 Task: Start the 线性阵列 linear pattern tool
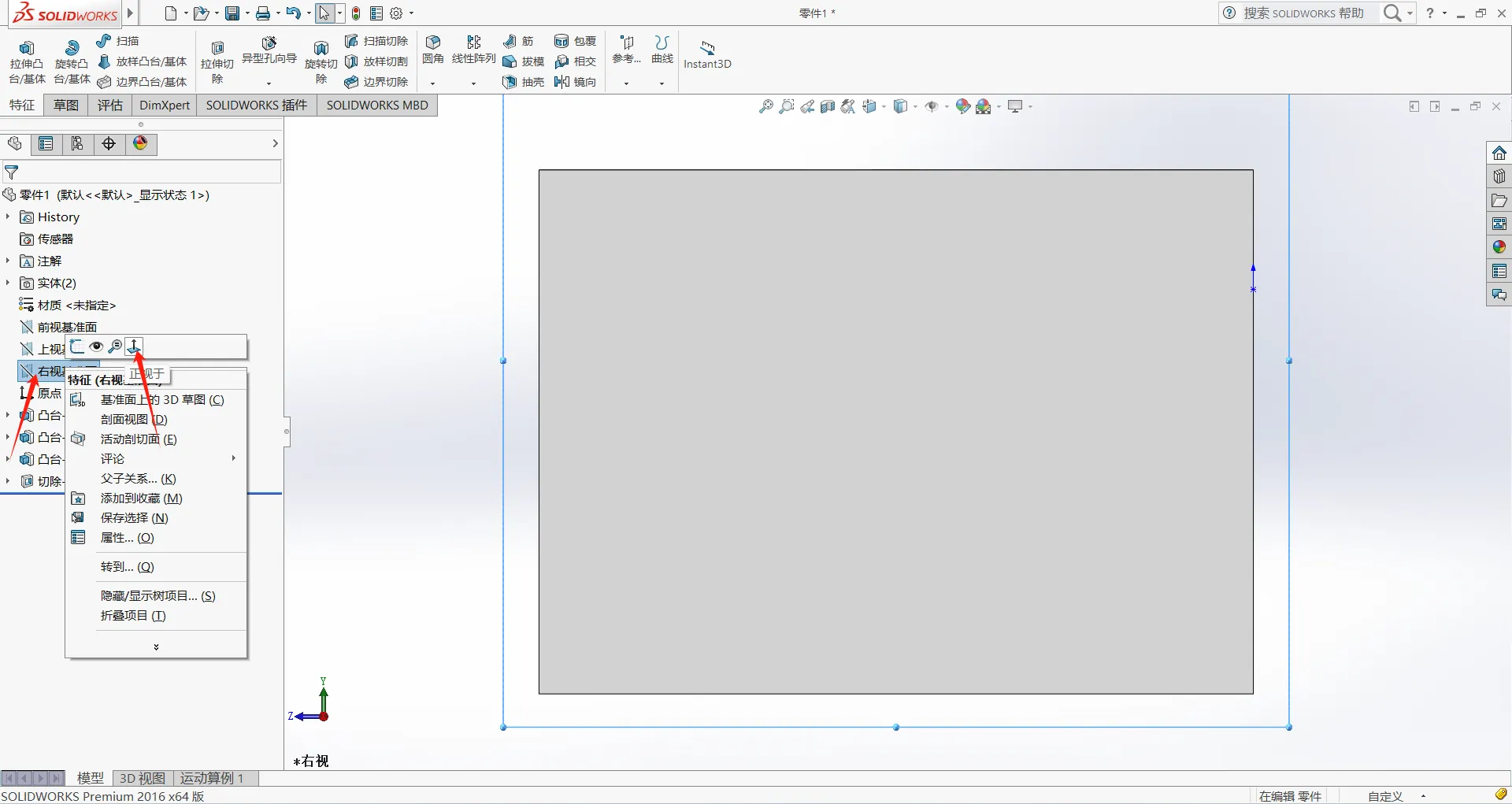[x=474, y=49]
